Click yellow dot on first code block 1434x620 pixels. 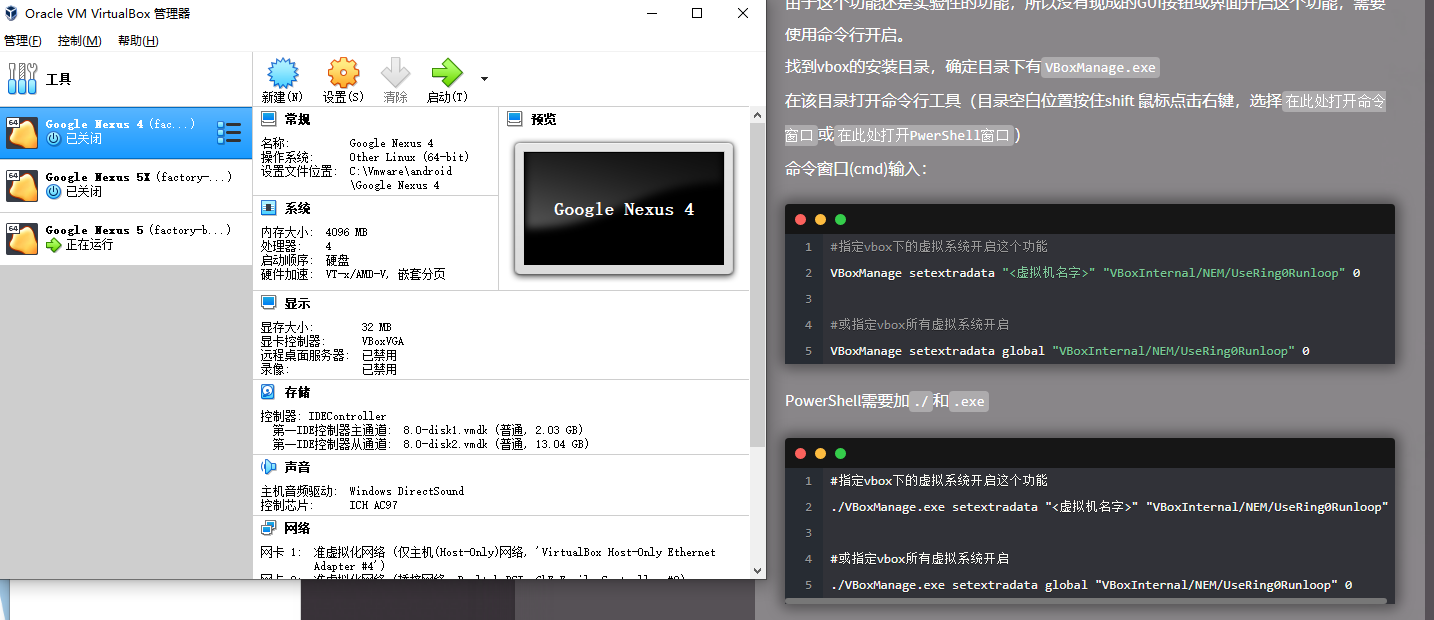click(820, 219)
